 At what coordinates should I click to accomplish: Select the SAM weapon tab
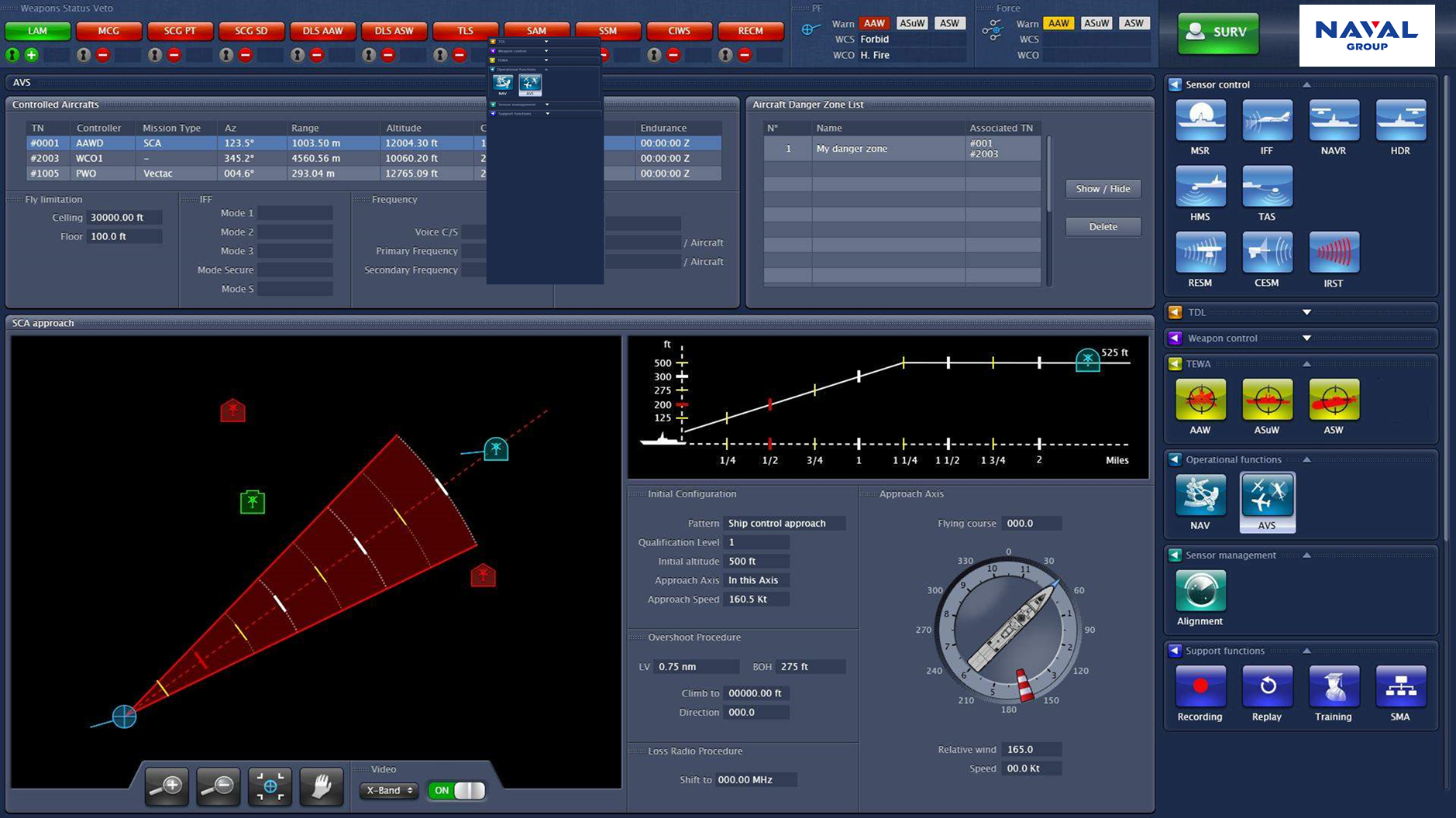pyautogui.click(x=536, y=31)
